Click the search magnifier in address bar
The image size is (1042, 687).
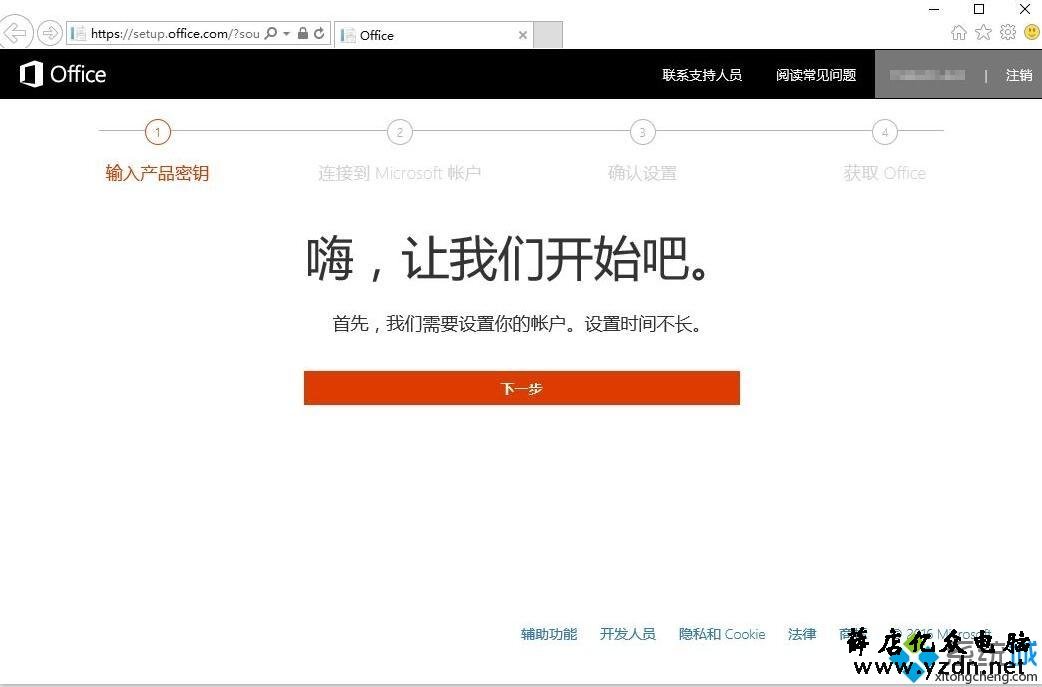[270, 33]
